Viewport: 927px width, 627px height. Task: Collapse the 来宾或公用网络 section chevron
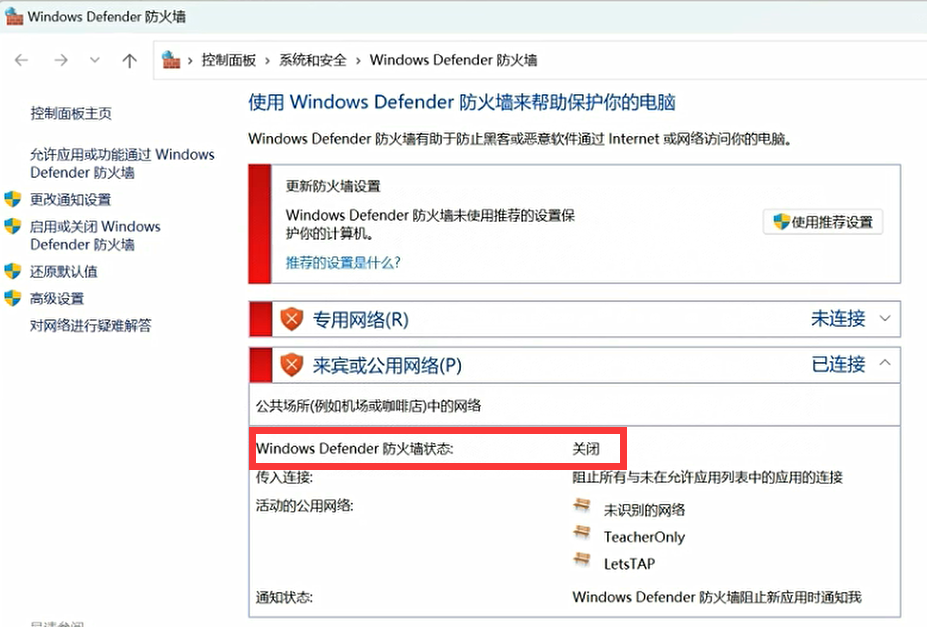point(885,363)
